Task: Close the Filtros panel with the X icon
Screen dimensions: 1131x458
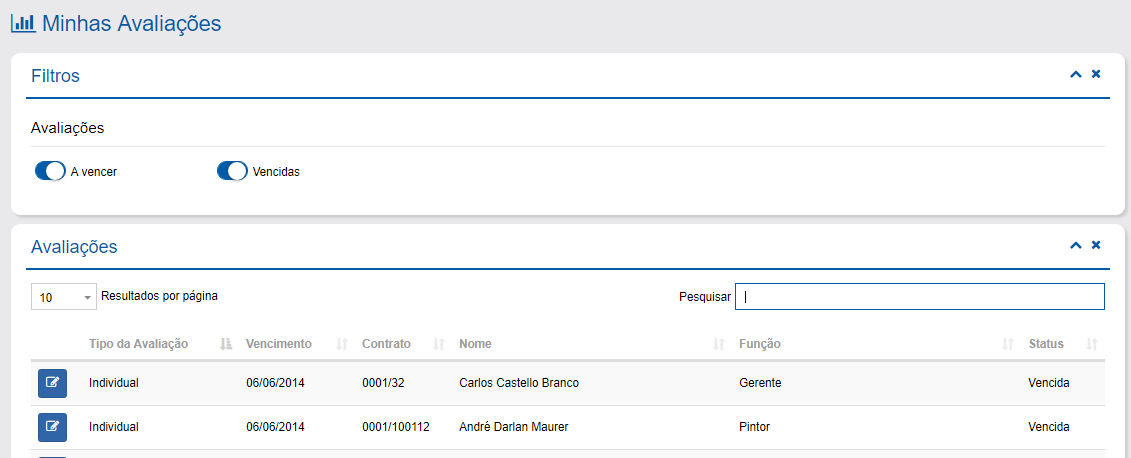Action: point(1096,75)
